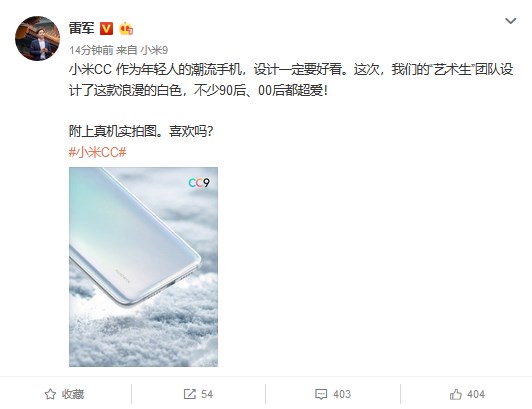Click the orange V verified badge

pos(106,29)
